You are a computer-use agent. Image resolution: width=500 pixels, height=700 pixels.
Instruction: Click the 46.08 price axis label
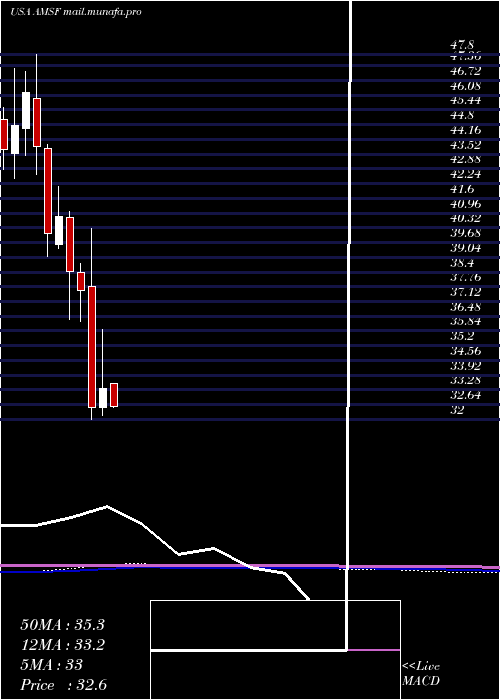click(466, 86)
